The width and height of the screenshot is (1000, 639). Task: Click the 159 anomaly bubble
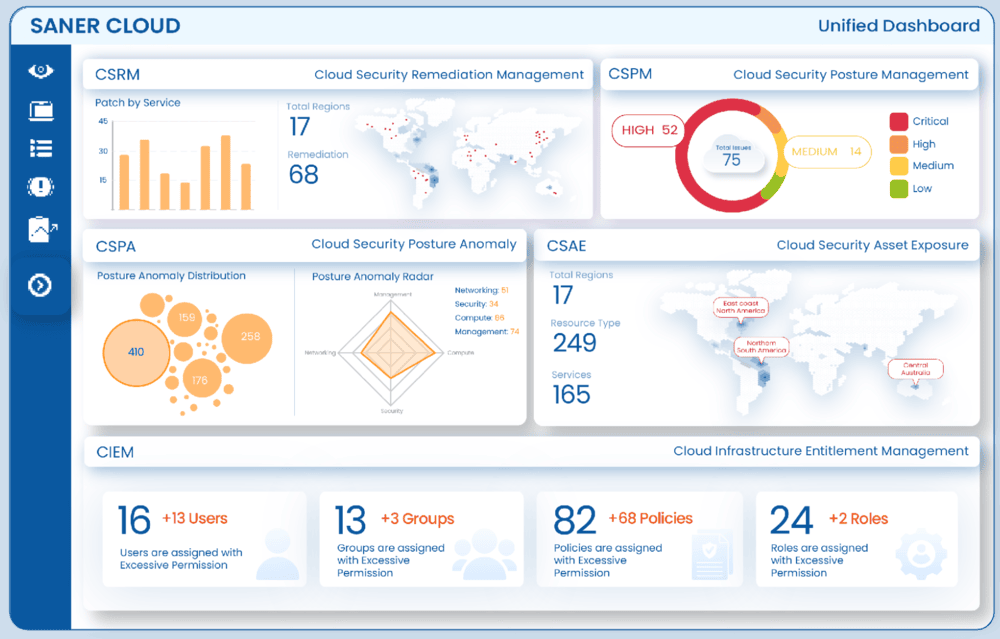(186, 318)
